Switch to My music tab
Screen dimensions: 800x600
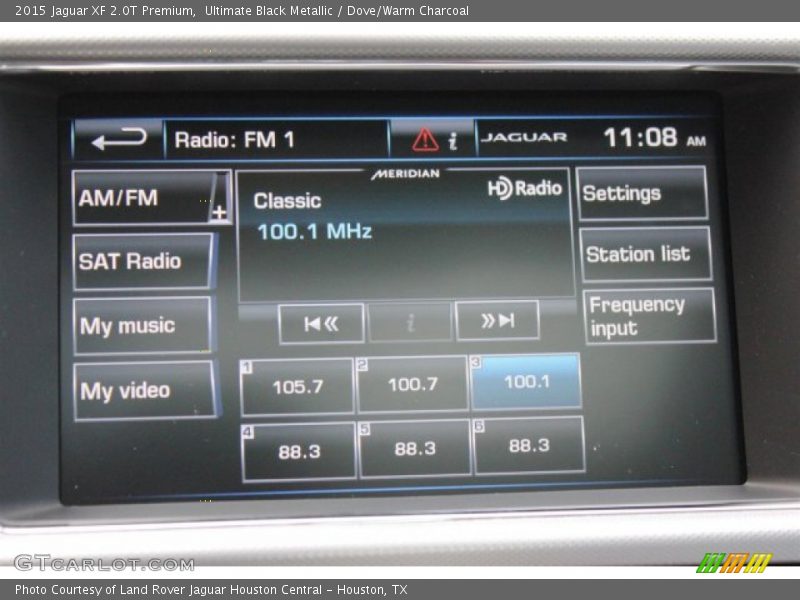coord(145,324)
